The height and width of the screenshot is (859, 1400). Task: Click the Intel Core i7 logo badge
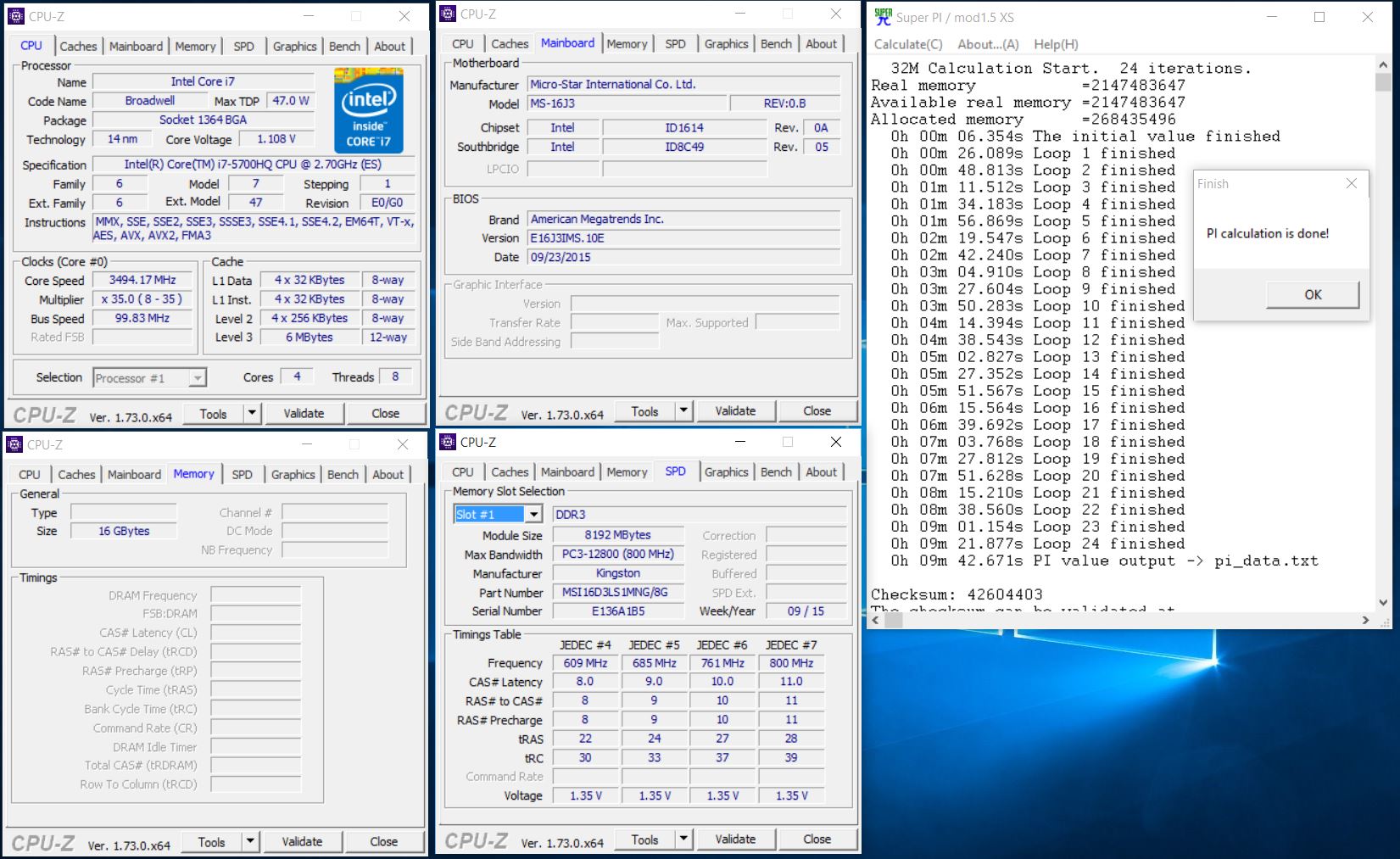point(368,110)
